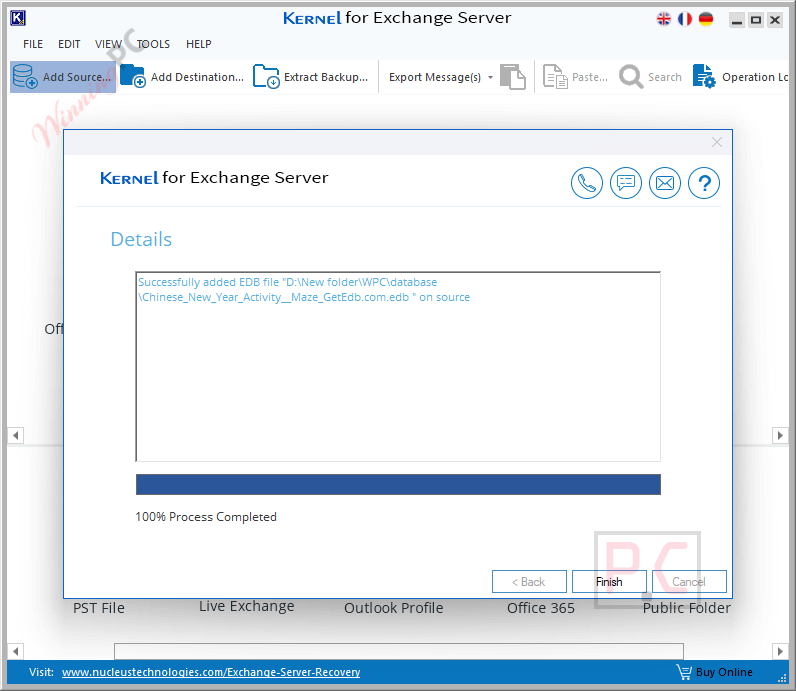Click the Copy icon in toolbar
The height and width of the screenshot is (691, 796).
(x=513, y=77)
